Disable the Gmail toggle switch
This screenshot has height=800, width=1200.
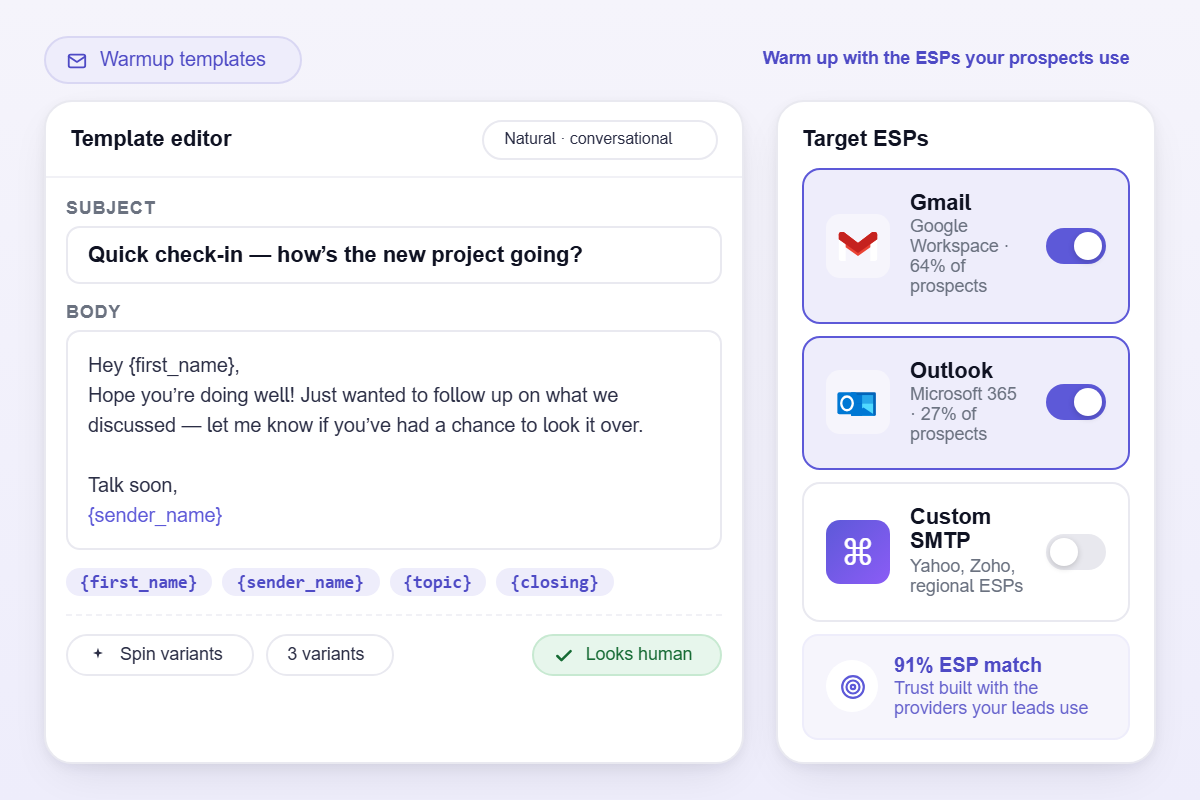pos(1076,246)
